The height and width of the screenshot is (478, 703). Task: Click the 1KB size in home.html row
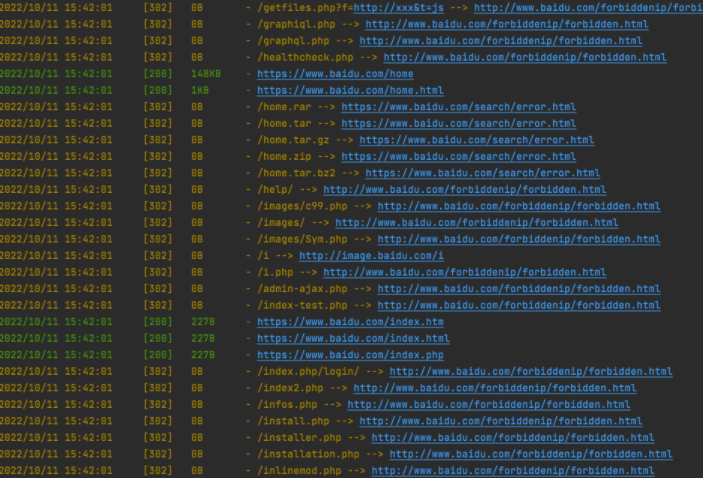tap(200, 91)
